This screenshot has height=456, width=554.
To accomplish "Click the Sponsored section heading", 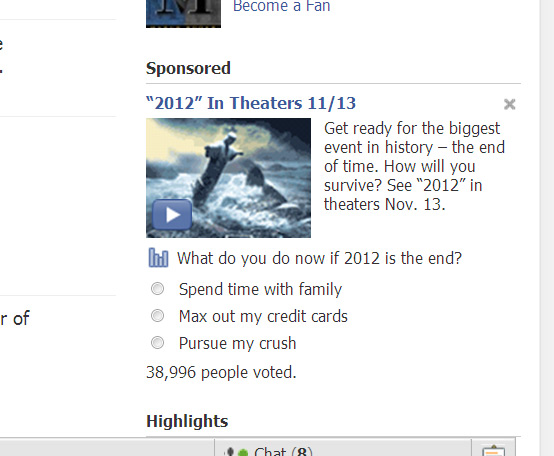I will tap(188, 68).
